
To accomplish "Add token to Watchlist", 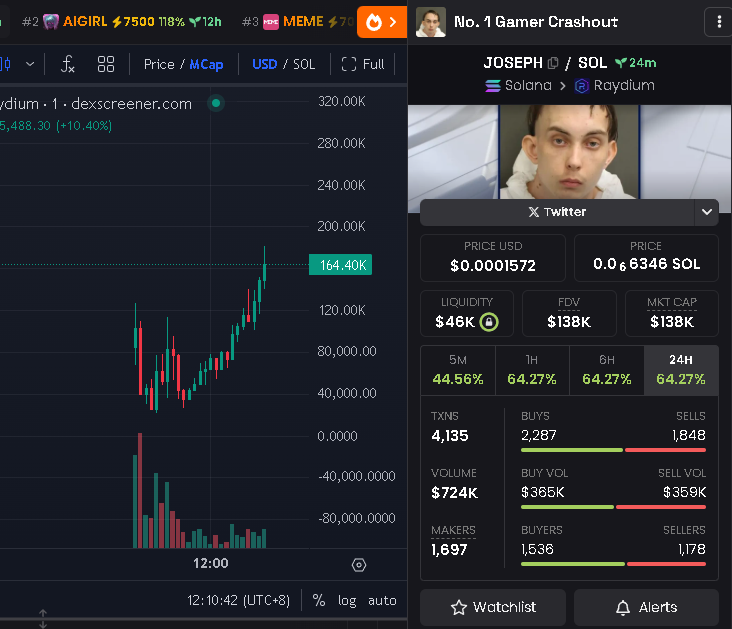I will pyautogui.click(x=493, y=607).
